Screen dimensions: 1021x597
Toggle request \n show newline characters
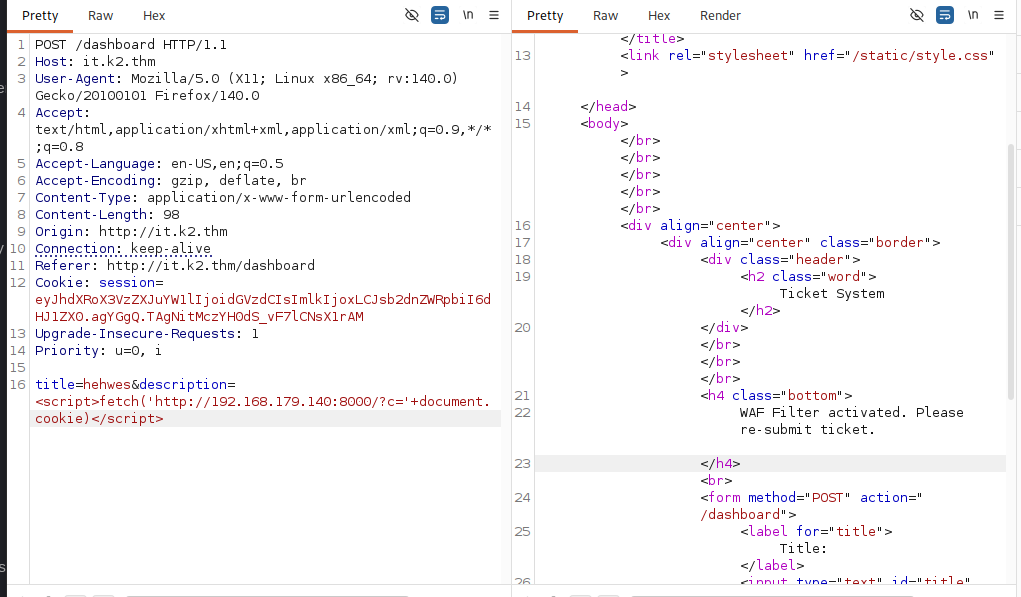click(x=468, y=15)
